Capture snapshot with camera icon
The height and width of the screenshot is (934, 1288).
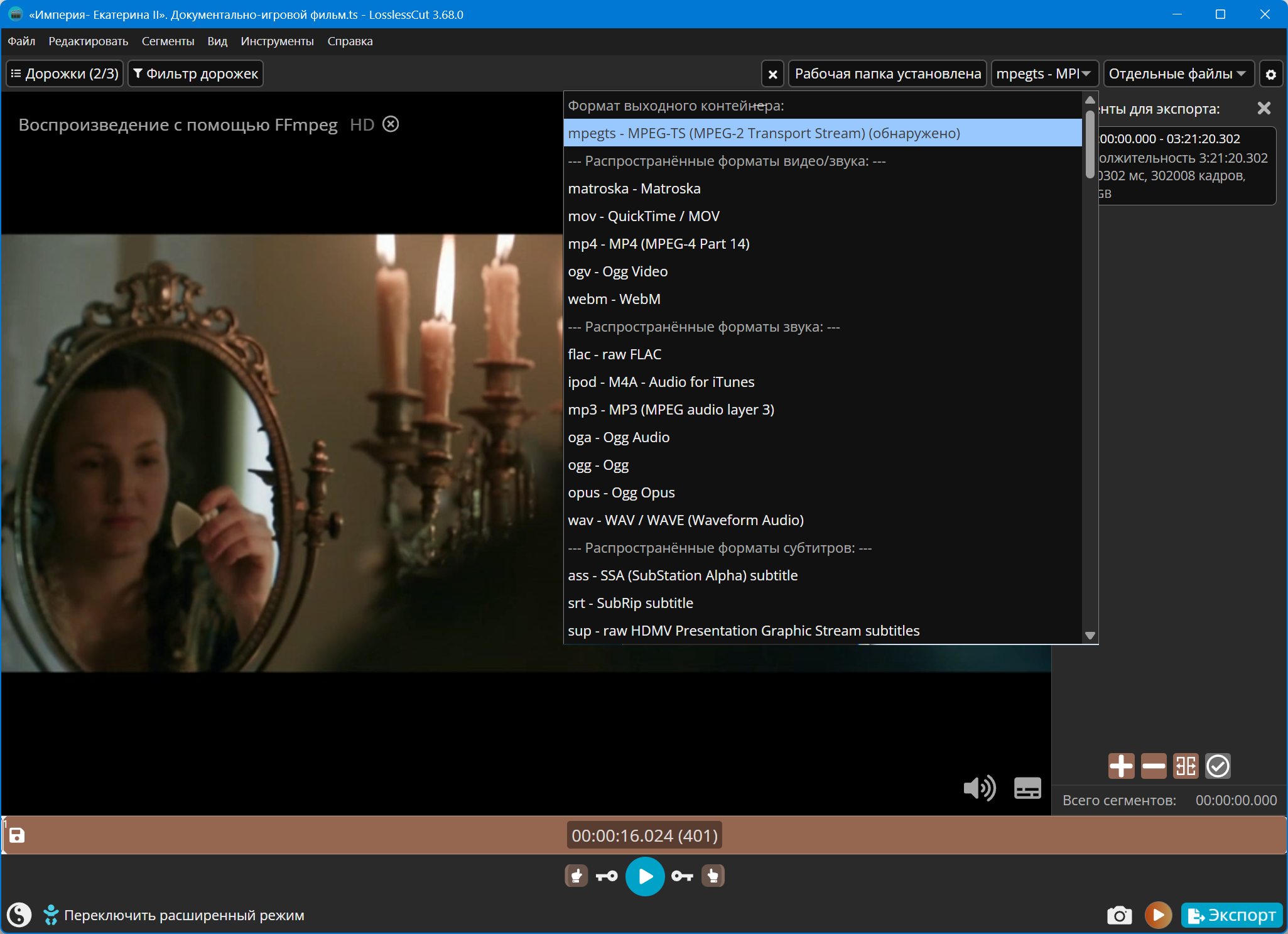pyautogui.click(x=1119, y=915)
